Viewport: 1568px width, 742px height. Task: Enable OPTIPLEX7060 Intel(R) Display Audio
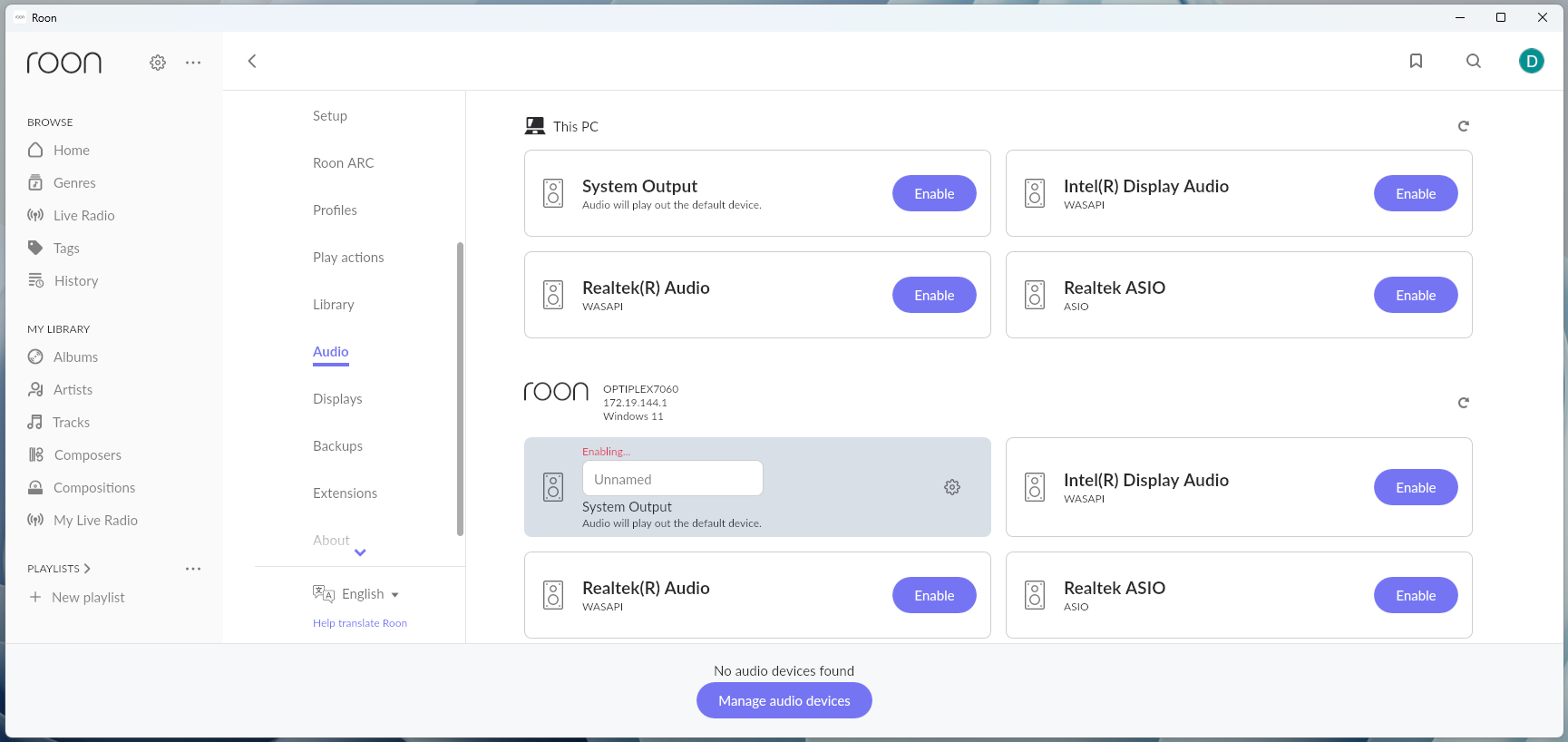coord(1416,487)
